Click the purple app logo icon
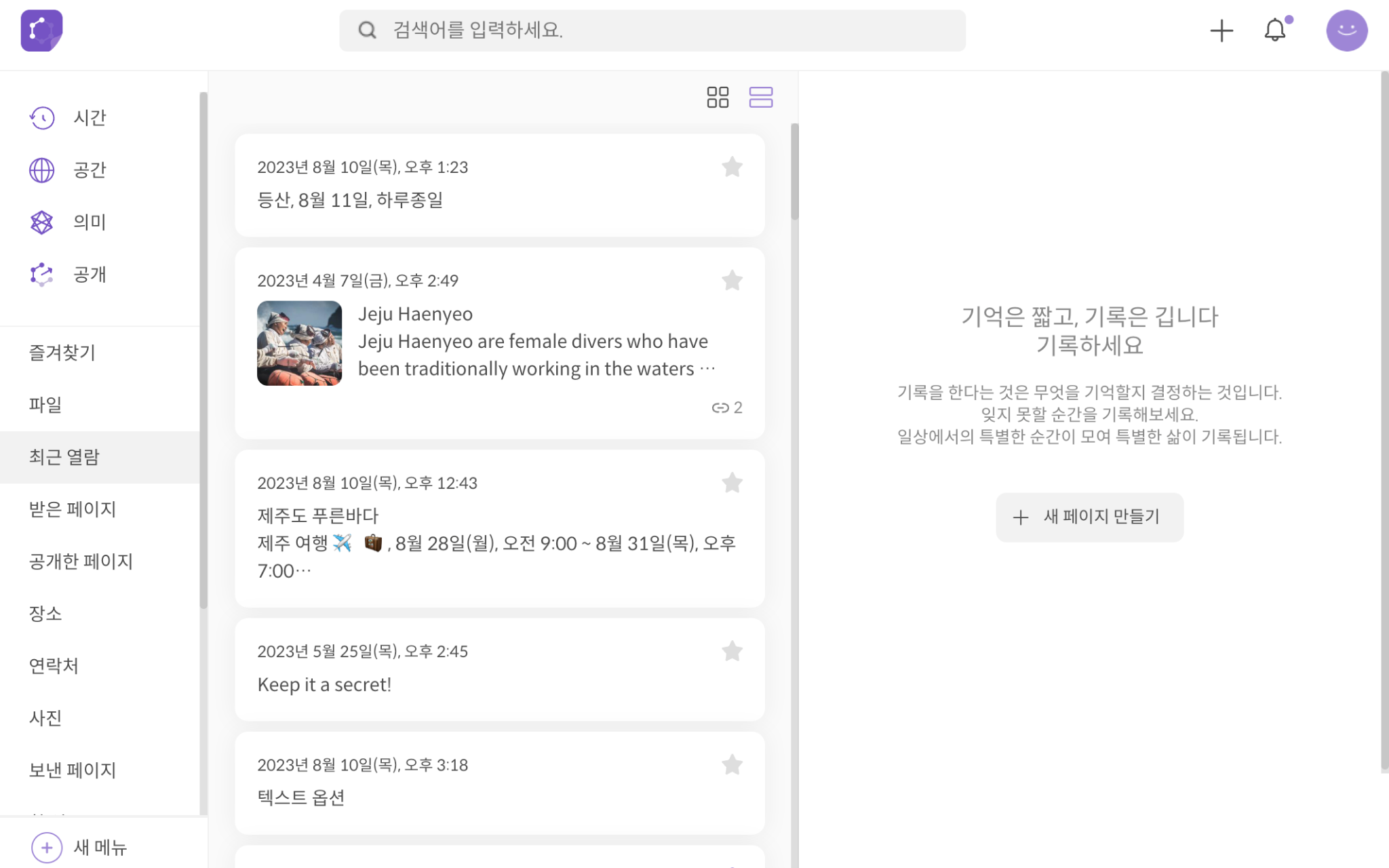Viewport: 1389px width, 868px height. [41, 31]
